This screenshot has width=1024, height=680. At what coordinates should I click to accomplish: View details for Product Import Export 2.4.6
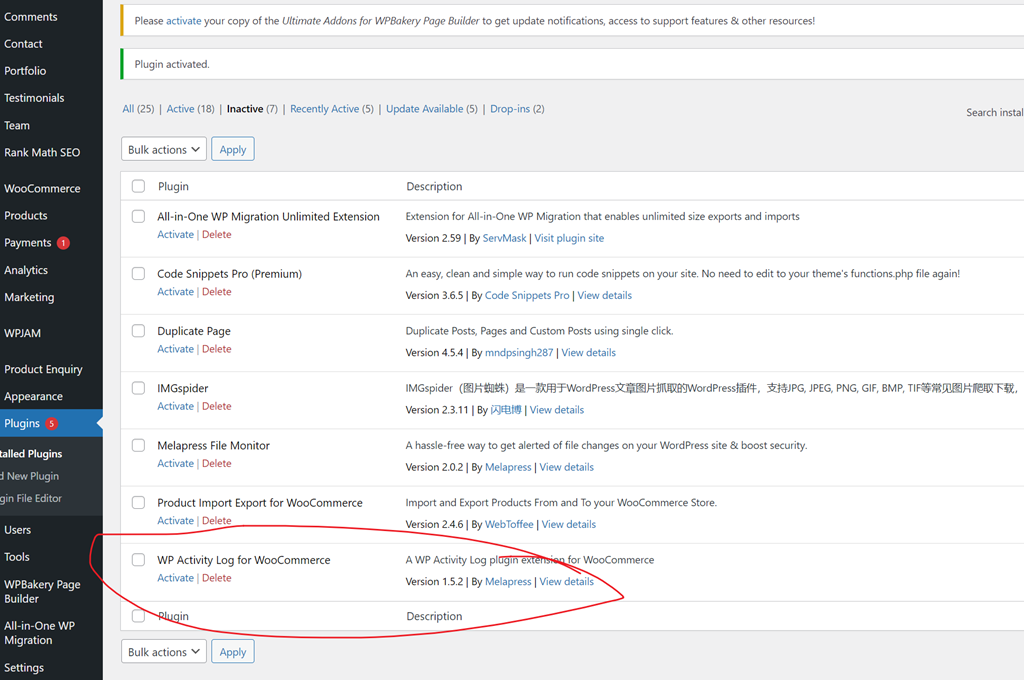click(569, 524)
